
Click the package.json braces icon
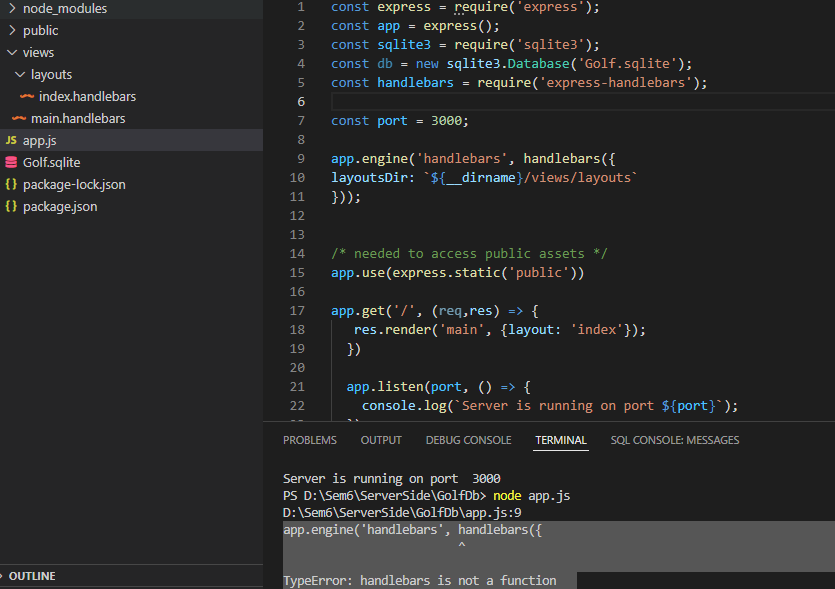pos(11,207)
